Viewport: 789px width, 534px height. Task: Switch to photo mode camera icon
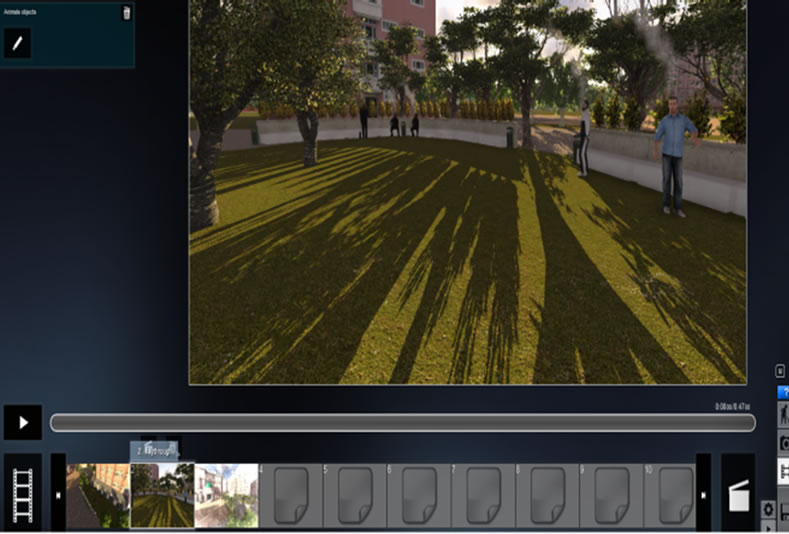(x=783, y=443)
